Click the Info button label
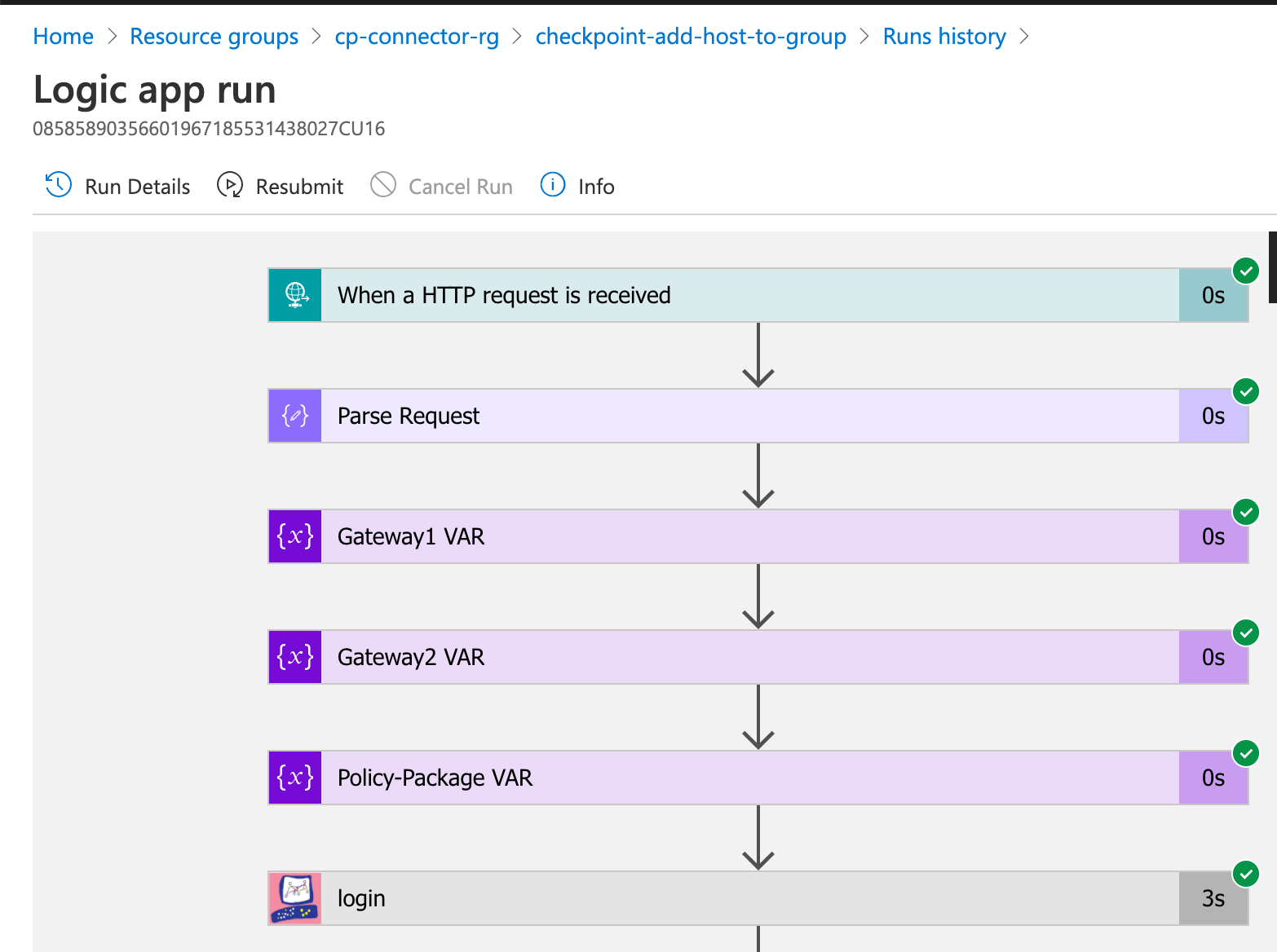Screen dimensions: 1277x952 click(x=596, y=187)
